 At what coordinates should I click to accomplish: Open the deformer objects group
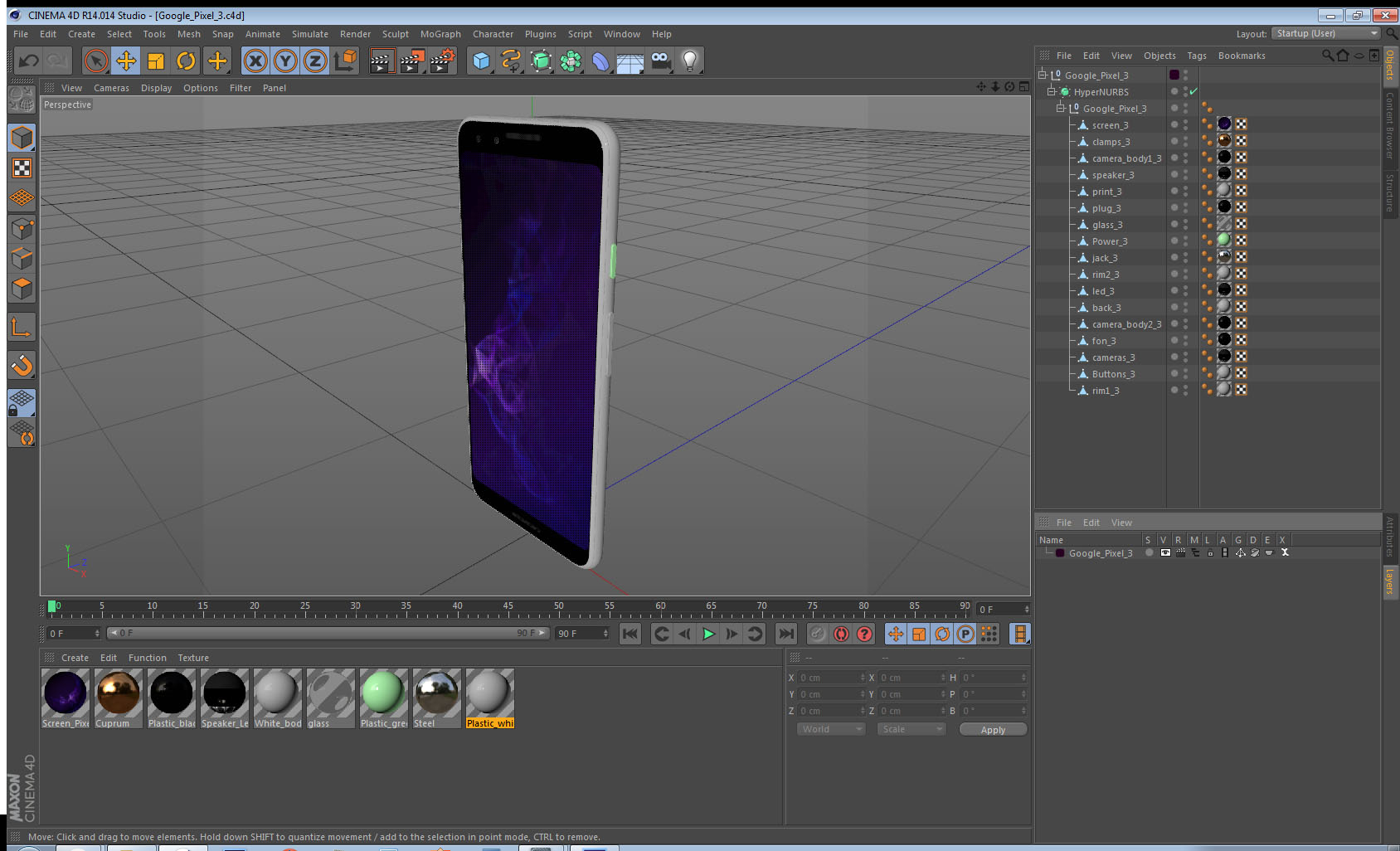[601, 61]
